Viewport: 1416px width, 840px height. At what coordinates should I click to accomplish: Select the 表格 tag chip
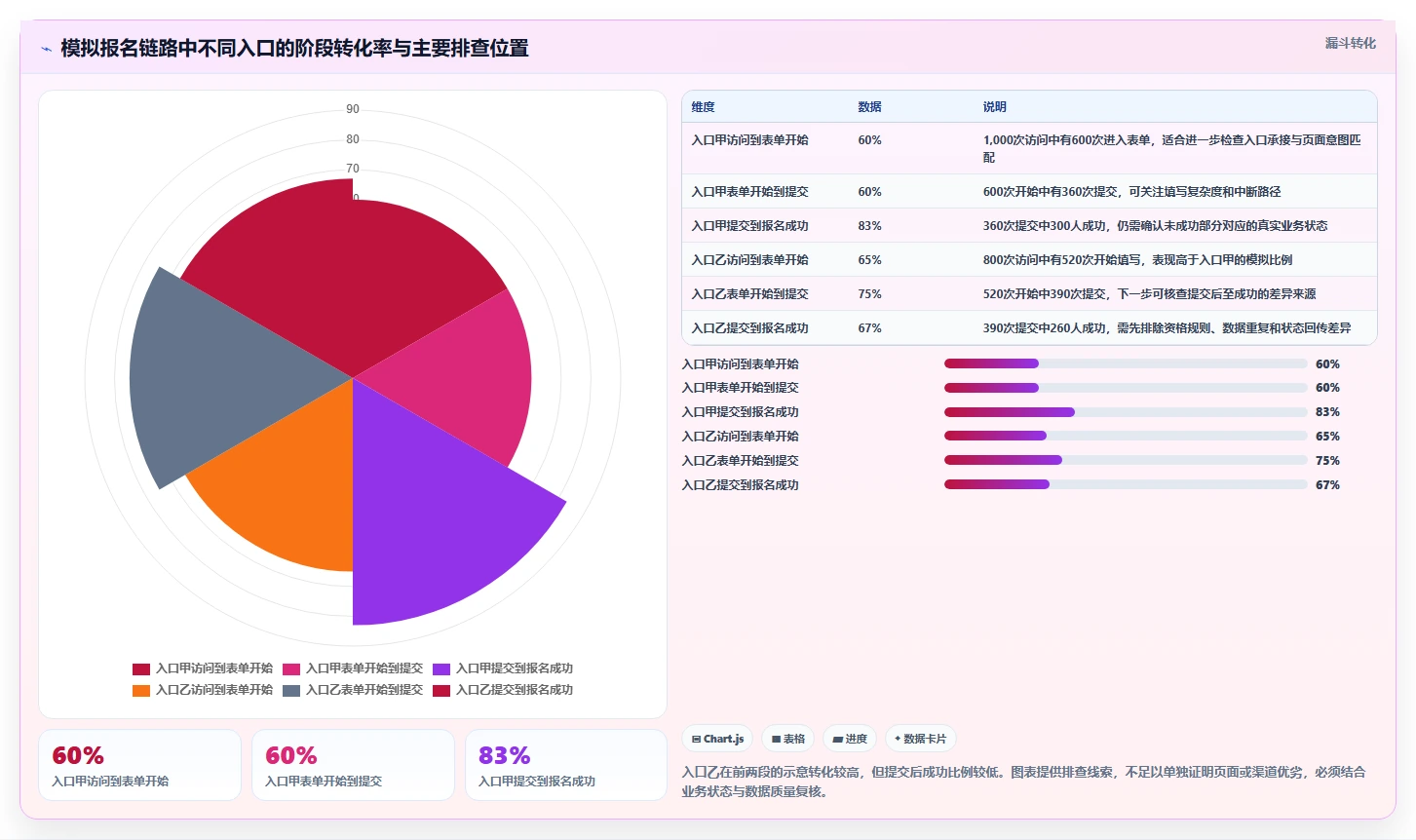point(787,739)
